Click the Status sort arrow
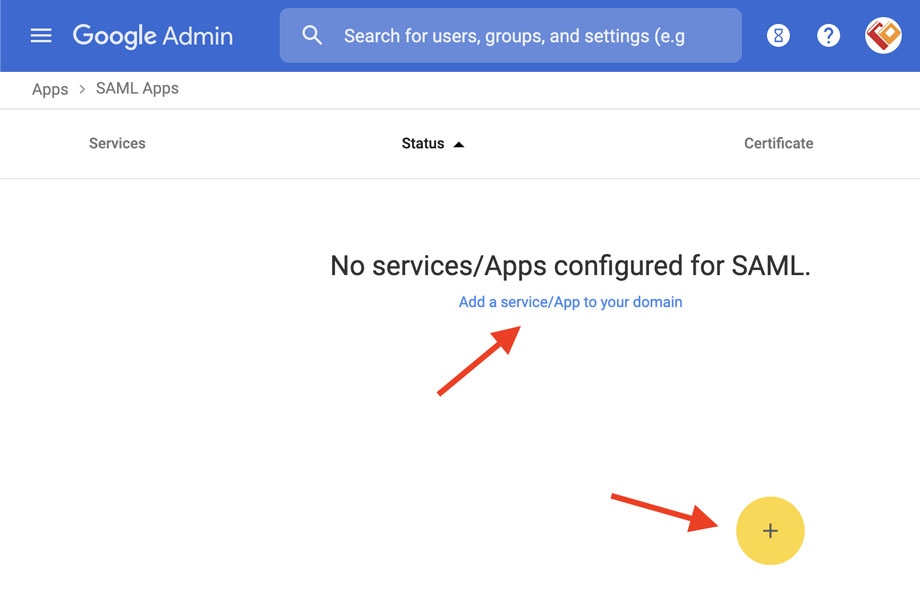The height and width of the screenshot is (613, 920). click(459, 144)
